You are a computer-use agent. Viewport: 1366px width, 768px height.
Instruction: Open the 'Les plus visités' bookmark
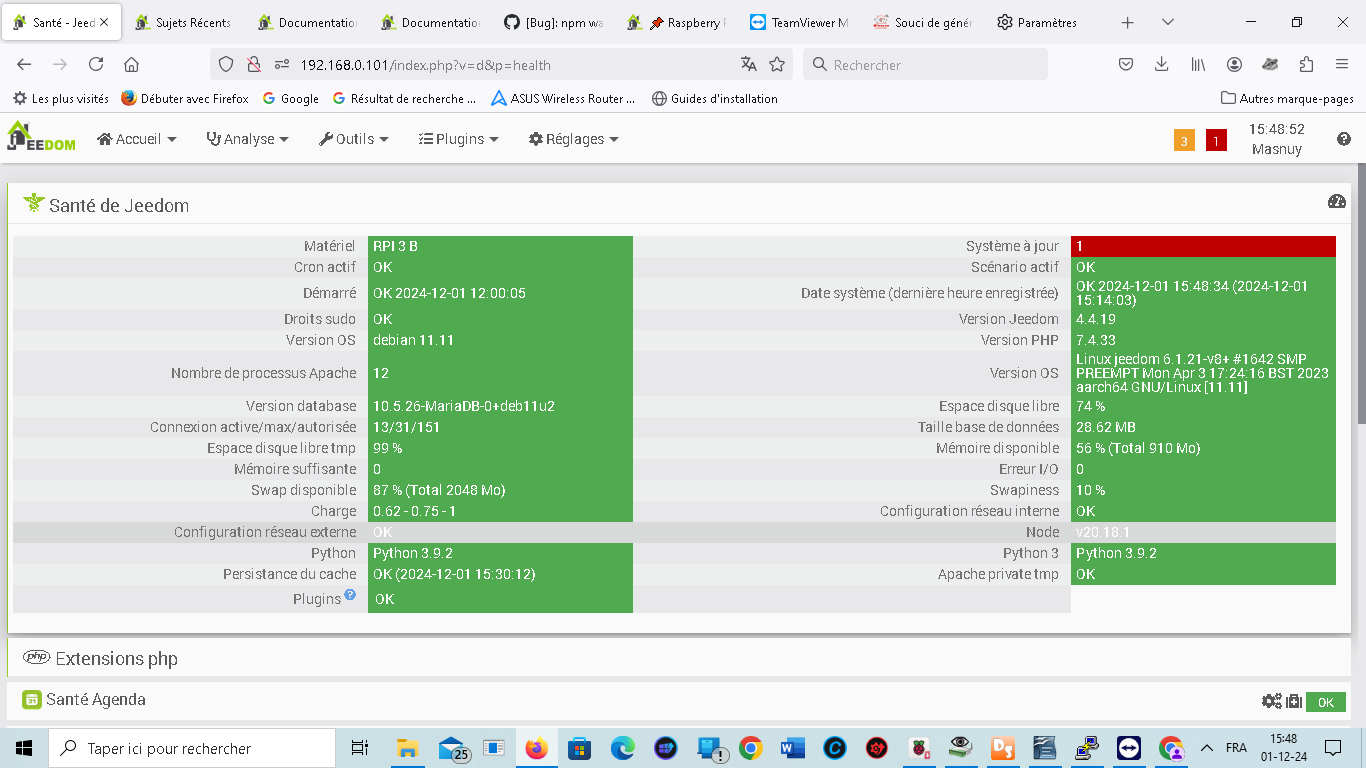click(61, 99)
